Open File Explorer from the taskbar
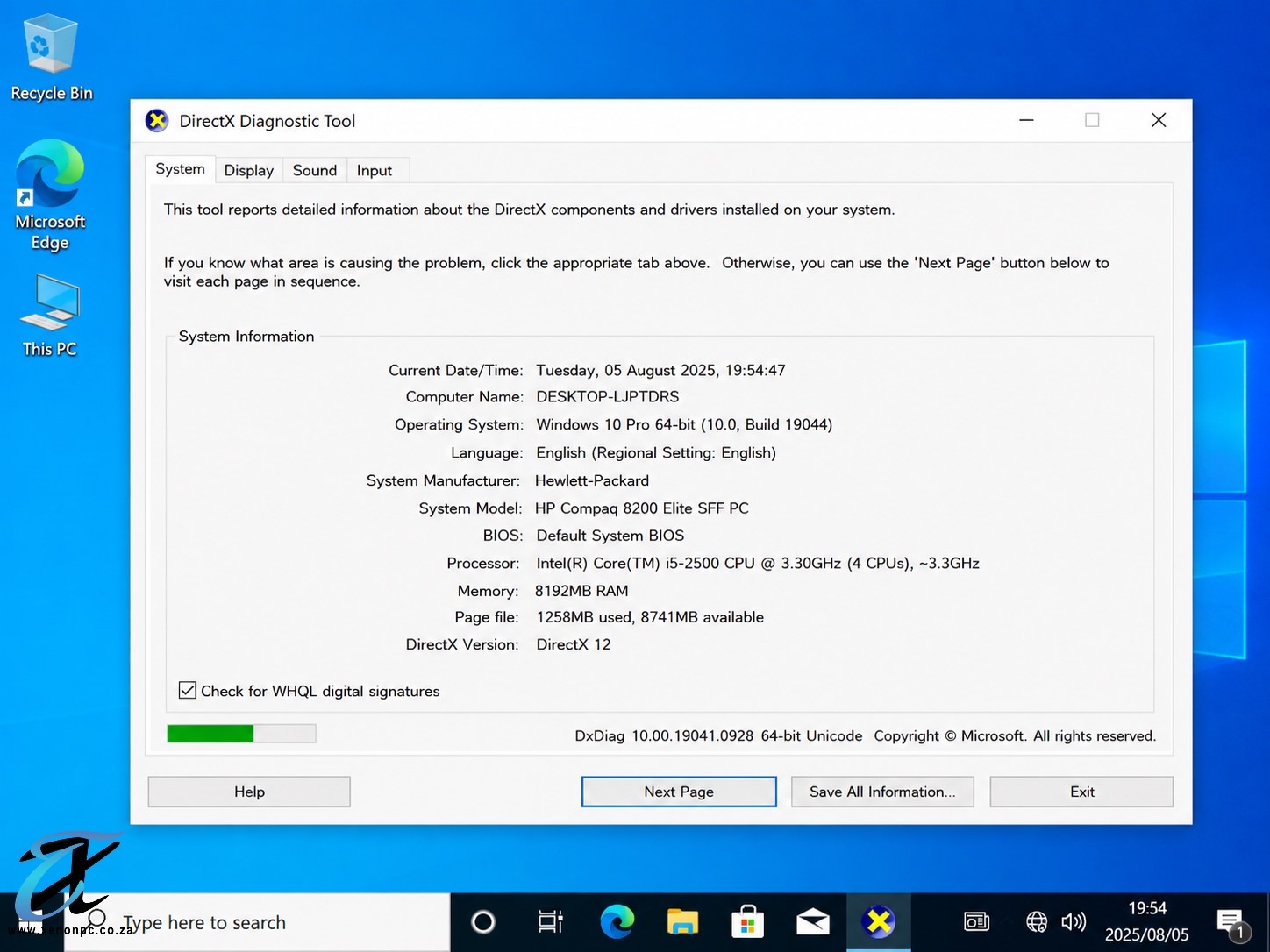Image resolution: width=1270 pixels, height=952 pixels. pyautogui.click(x=682, y=922)
